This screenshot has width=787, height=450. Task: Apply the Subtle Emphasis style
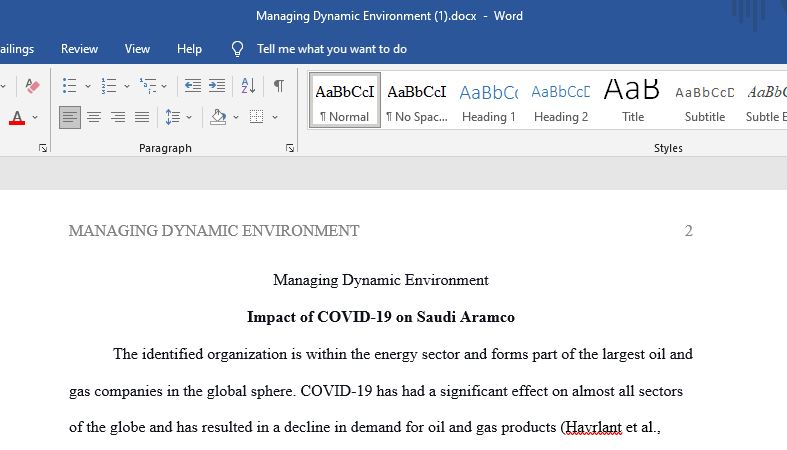pyautogui.click(x=765, y=100)
